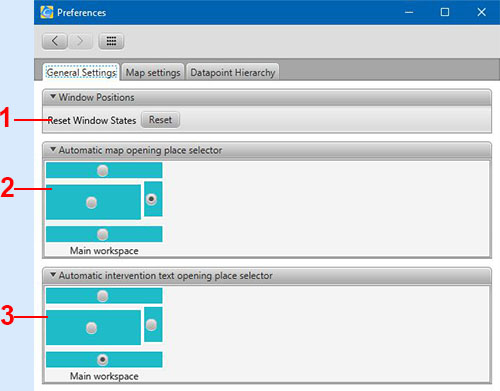The width and height of the screenshot is (500, 391).
Task: Select right side radio for intervention text
Action: click(151, 325)
